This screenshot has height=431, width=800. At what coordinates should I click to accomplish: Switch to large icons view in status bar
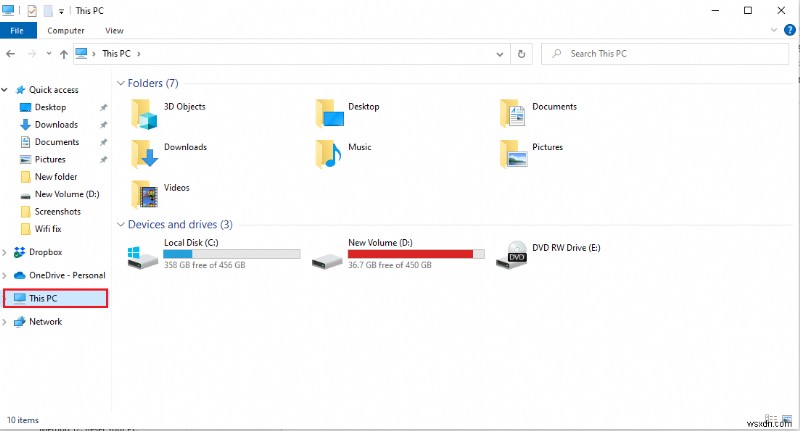[787, 419]
